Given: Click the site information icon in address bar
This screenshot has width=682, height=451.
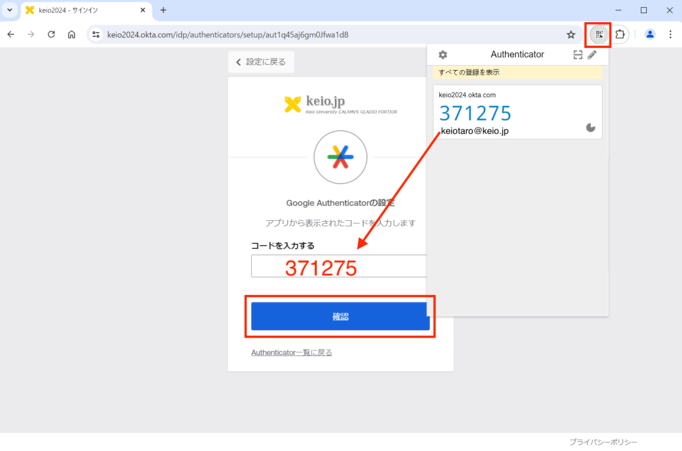Looking at the screenshot, I should click(x=96, y=34).
